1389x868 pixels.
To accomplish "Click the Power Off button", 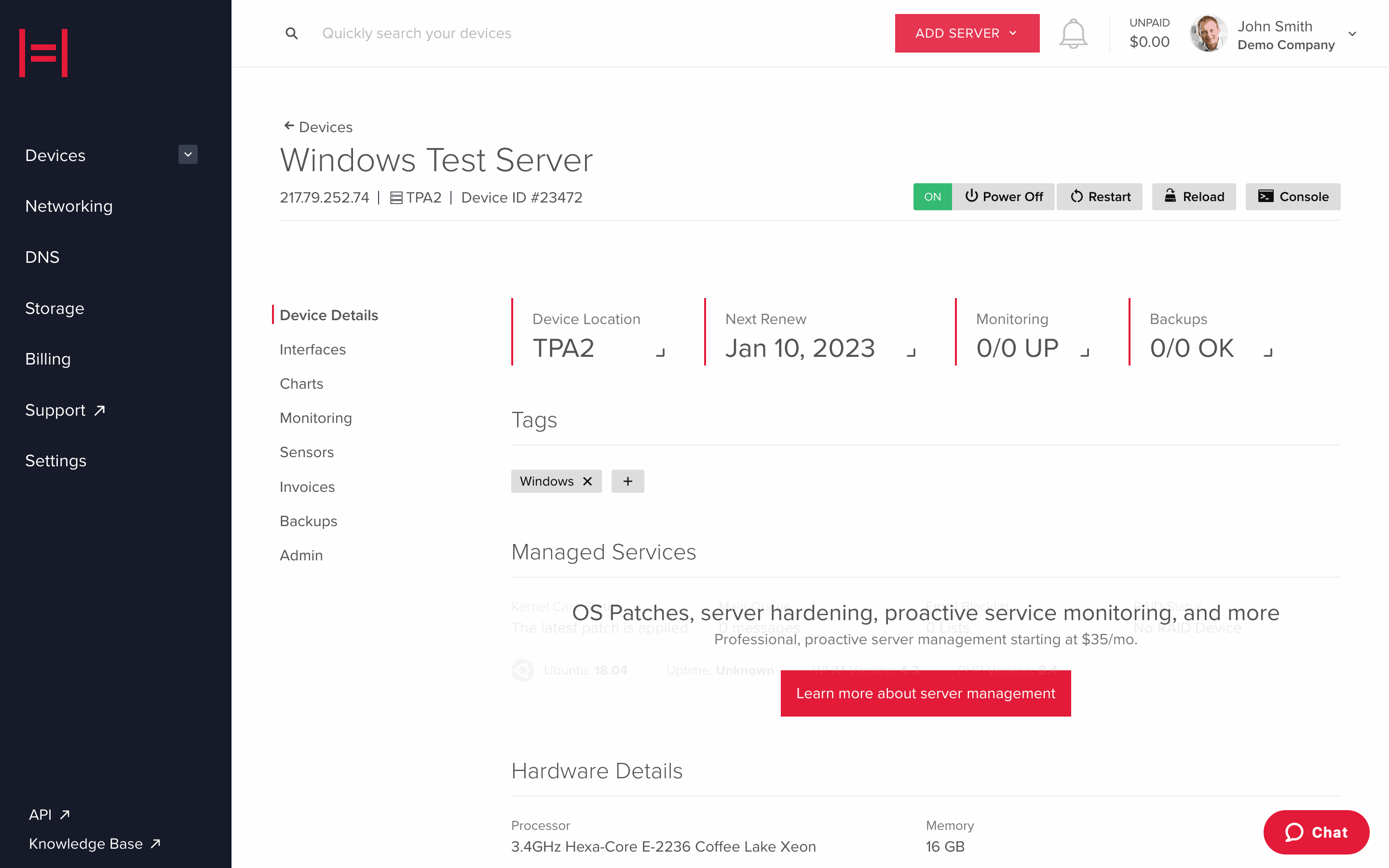I will tap(1003, 197).
